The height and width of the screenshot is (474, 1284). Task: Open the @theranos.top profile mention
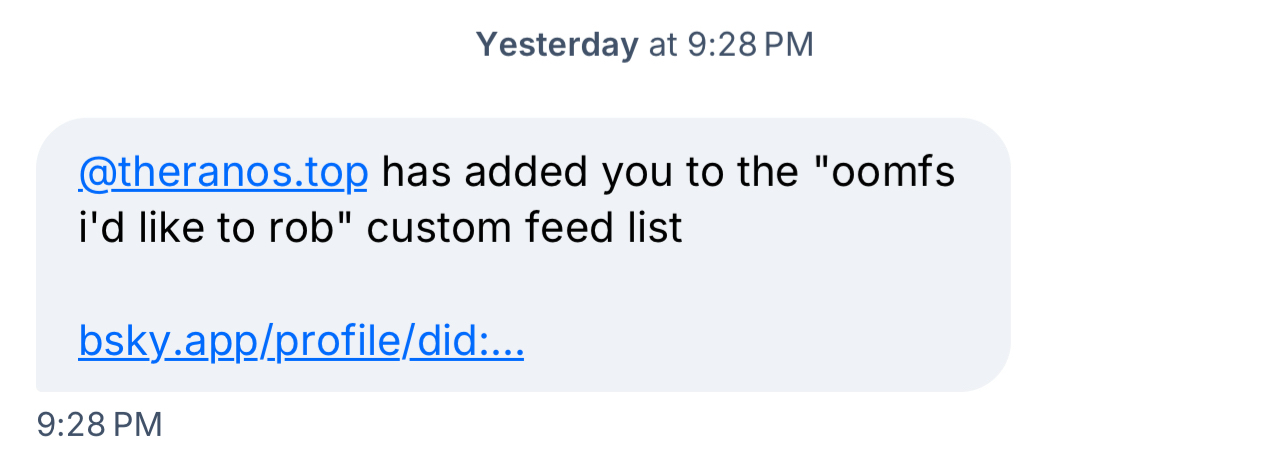pyautogui.click(x=222, y=173)
